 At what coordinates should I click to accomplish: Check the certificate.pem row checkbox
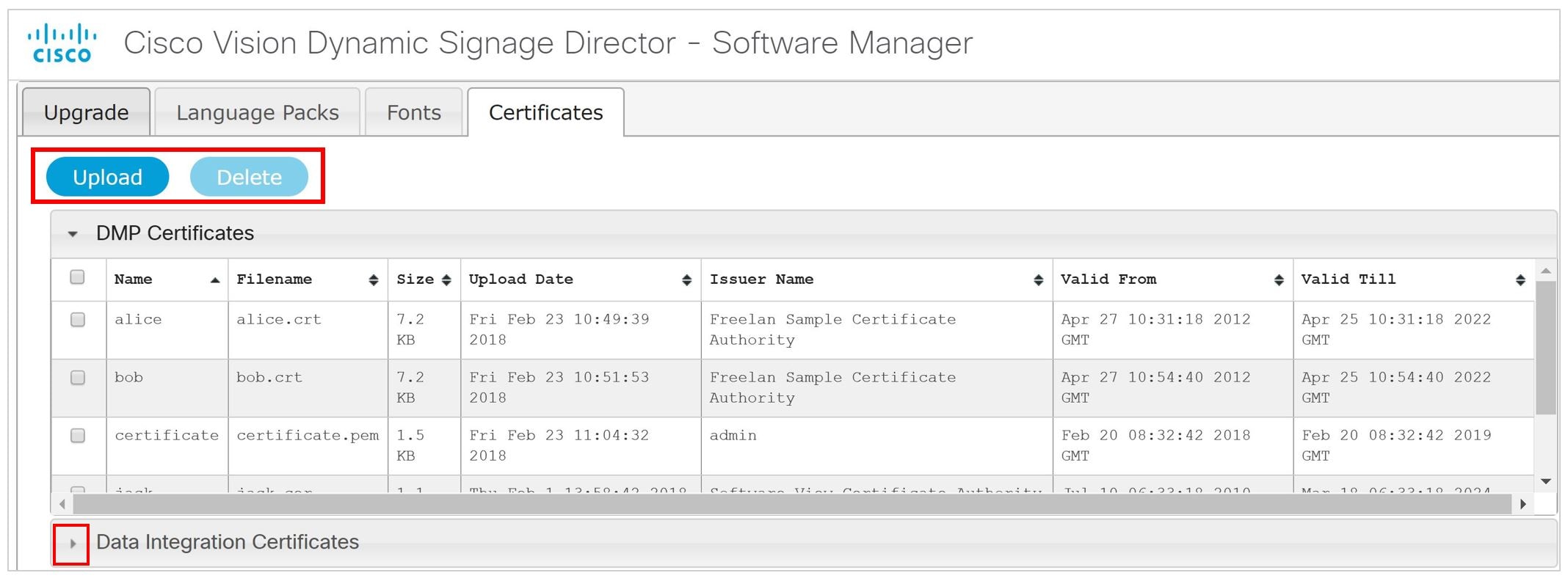tap(77, 435)
